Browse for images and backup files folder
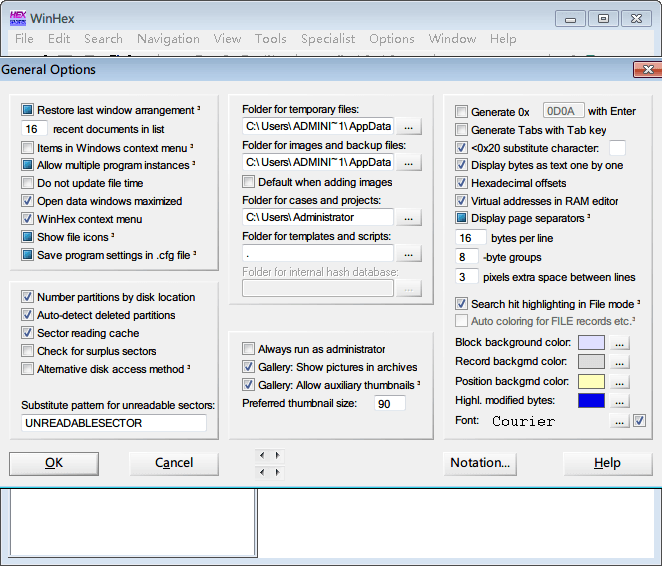The width and height of the screenshot is (662, 566). click(409, 162)
